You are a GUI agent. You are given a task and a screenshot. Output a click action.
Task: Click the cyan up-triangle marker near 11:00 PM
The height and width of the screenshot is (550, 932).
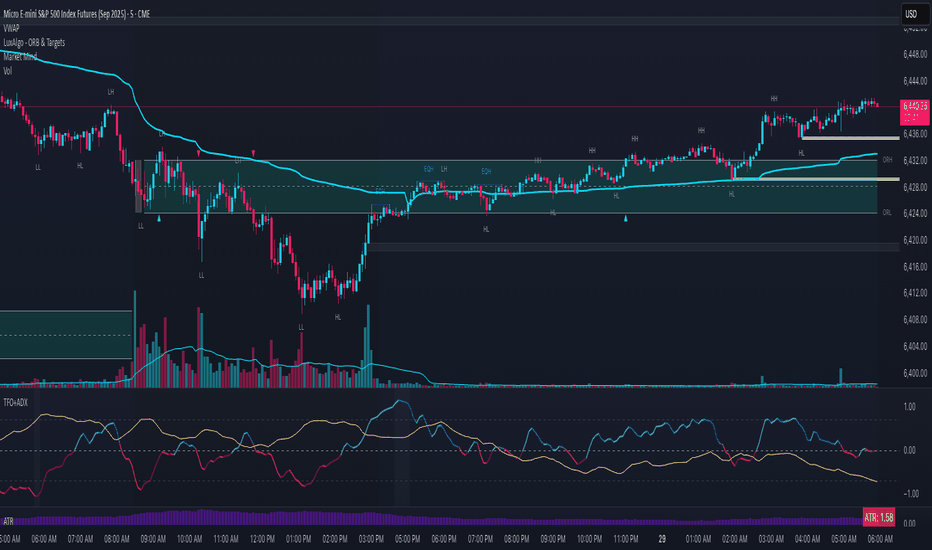pyautogui.click(x=625, y=219)
